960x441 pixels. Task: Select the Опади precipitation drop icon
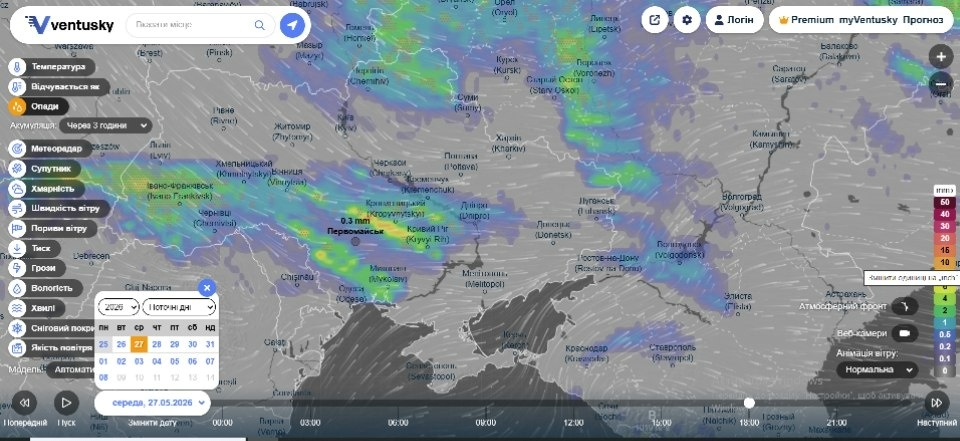[x=17, y=107]
